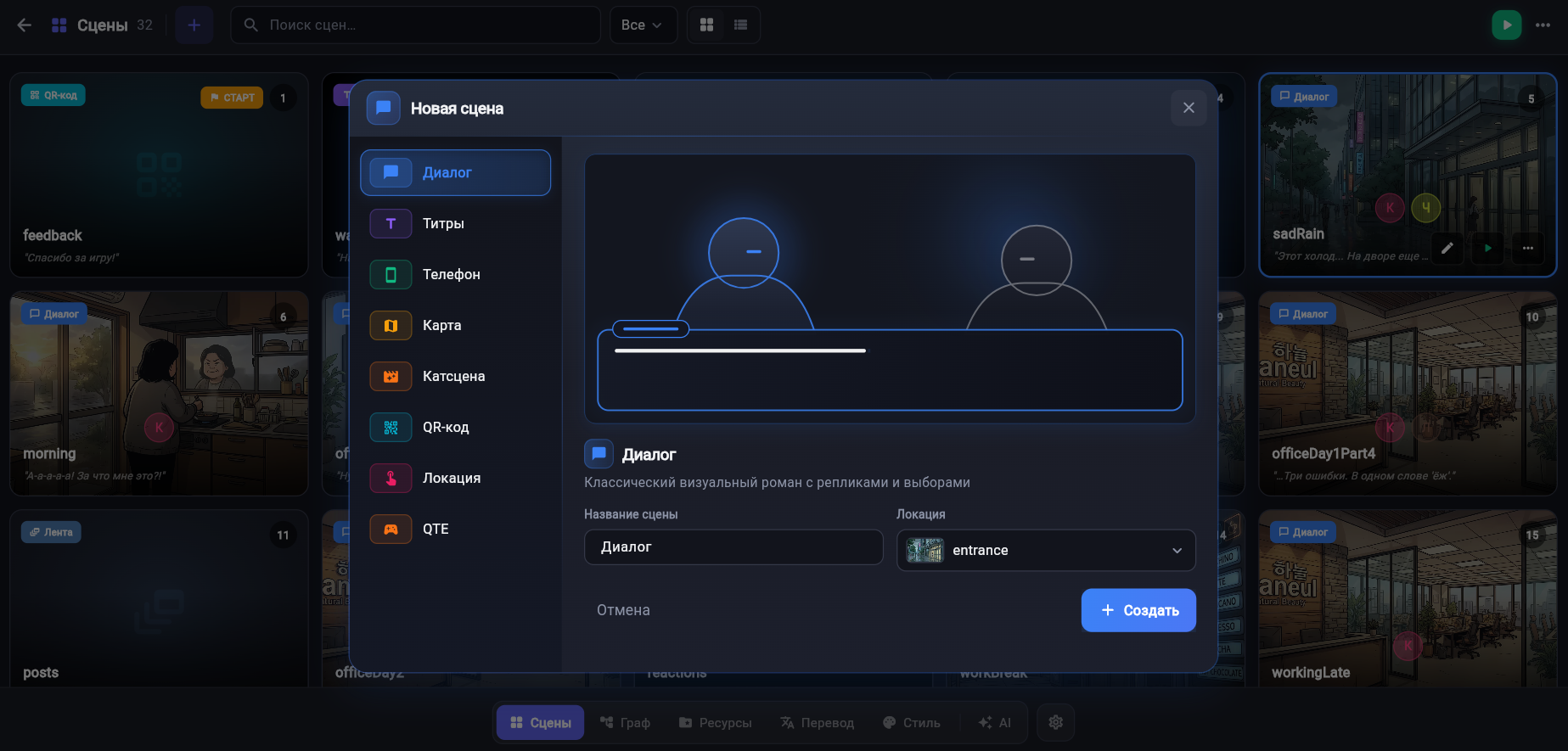Open the Перевод tab

click(x=817, y=722)
